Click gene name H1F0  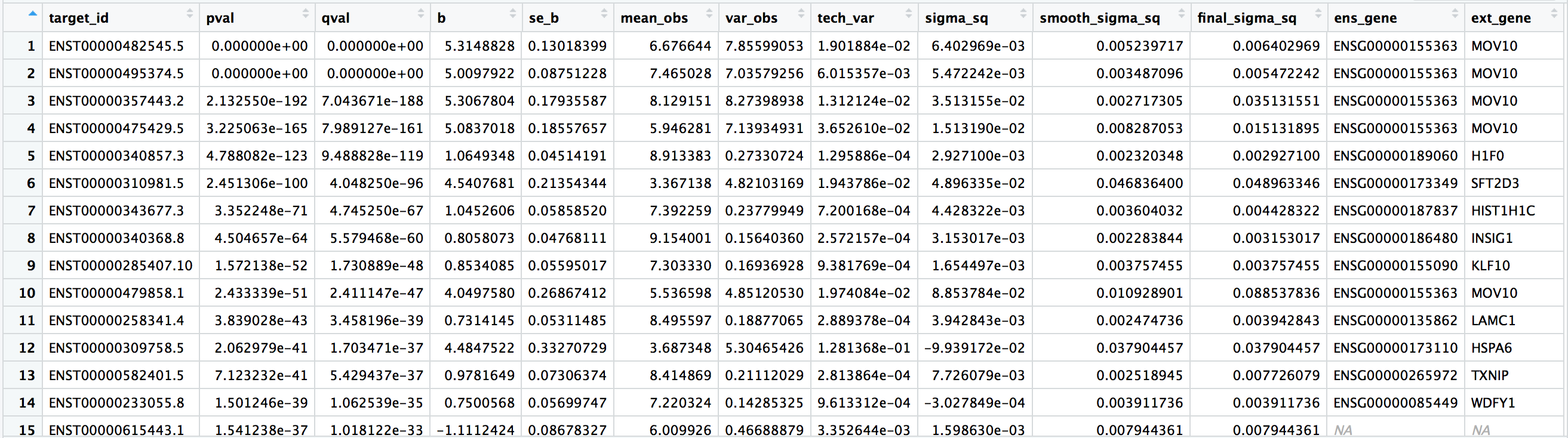(x=1487, y=155)
